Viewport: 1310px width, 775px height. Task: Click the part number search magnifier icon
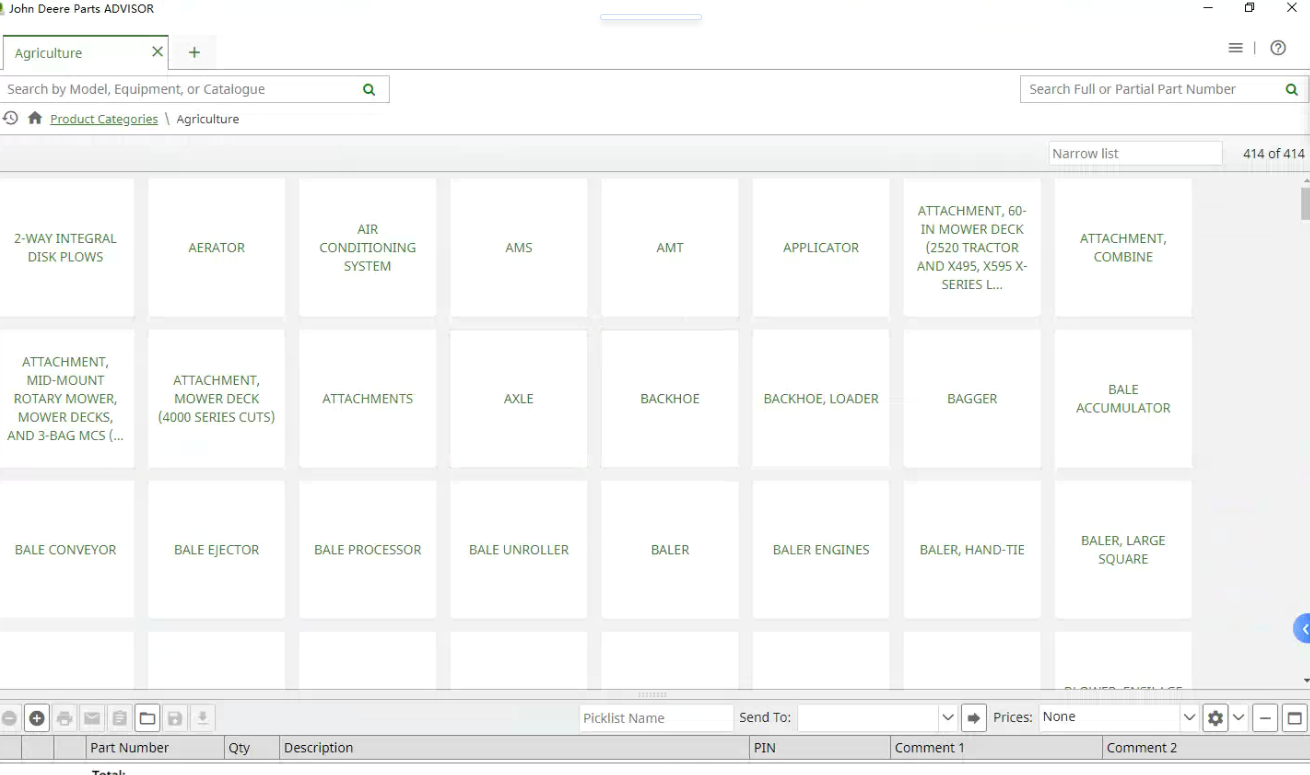coord(1292,89)
